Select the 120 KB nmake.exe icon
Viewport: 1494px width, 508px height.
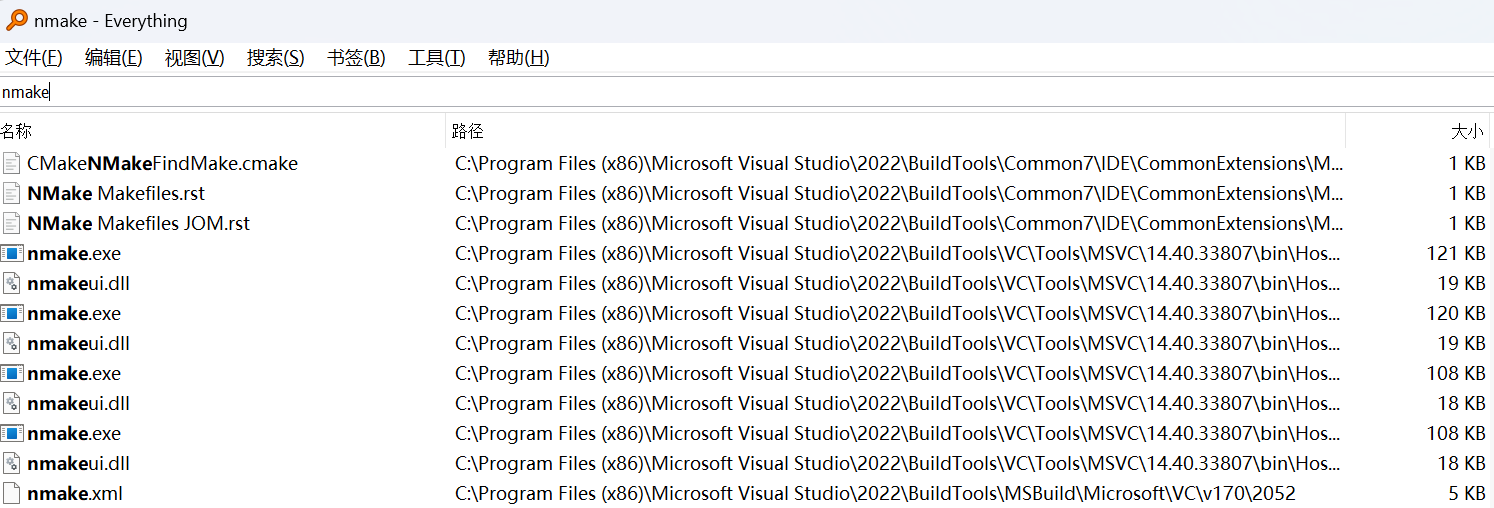(x=12, y=313)
